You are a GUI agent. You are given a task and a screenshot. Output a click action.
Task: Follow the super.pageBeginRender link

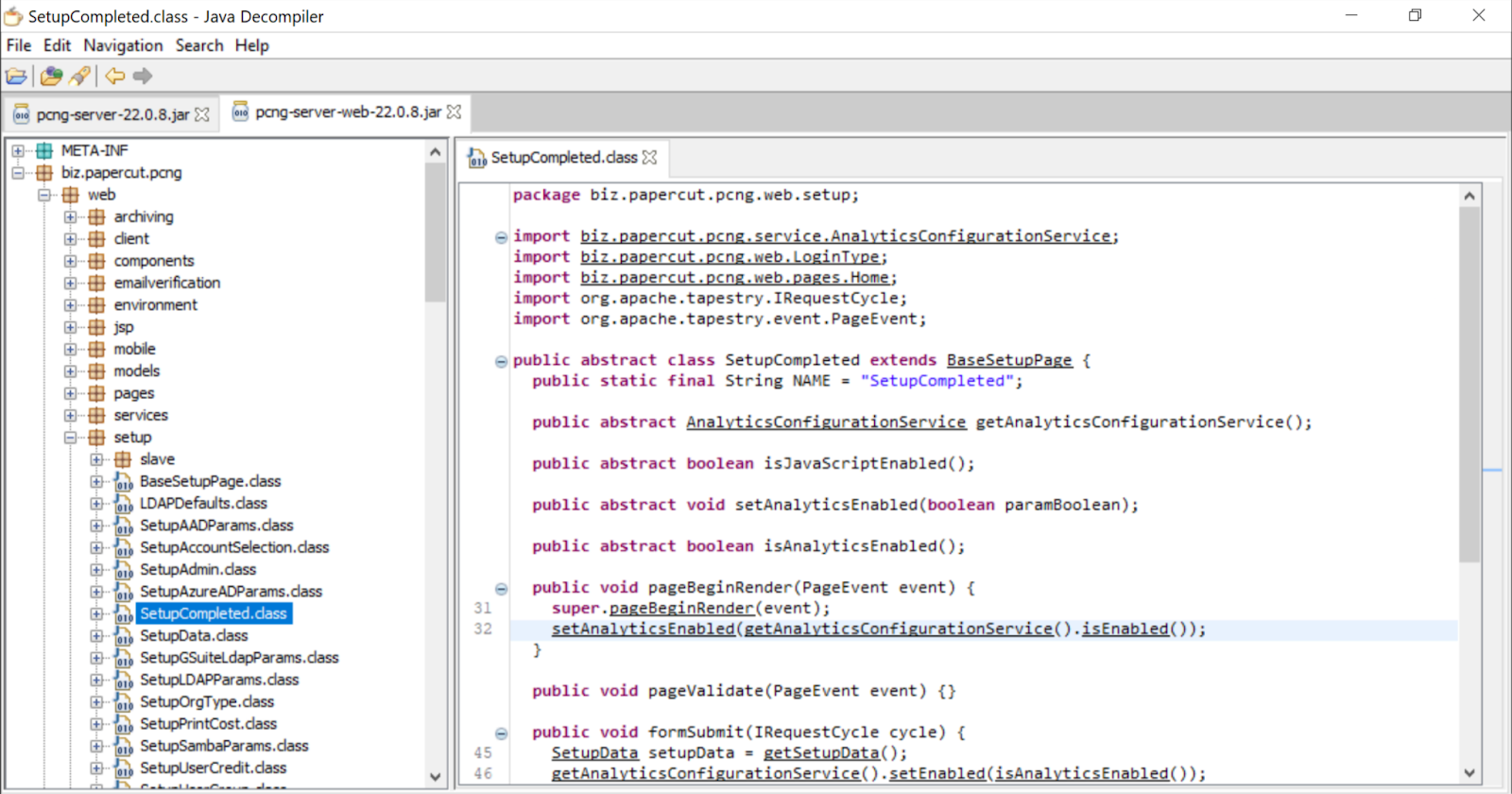[681, 608]
